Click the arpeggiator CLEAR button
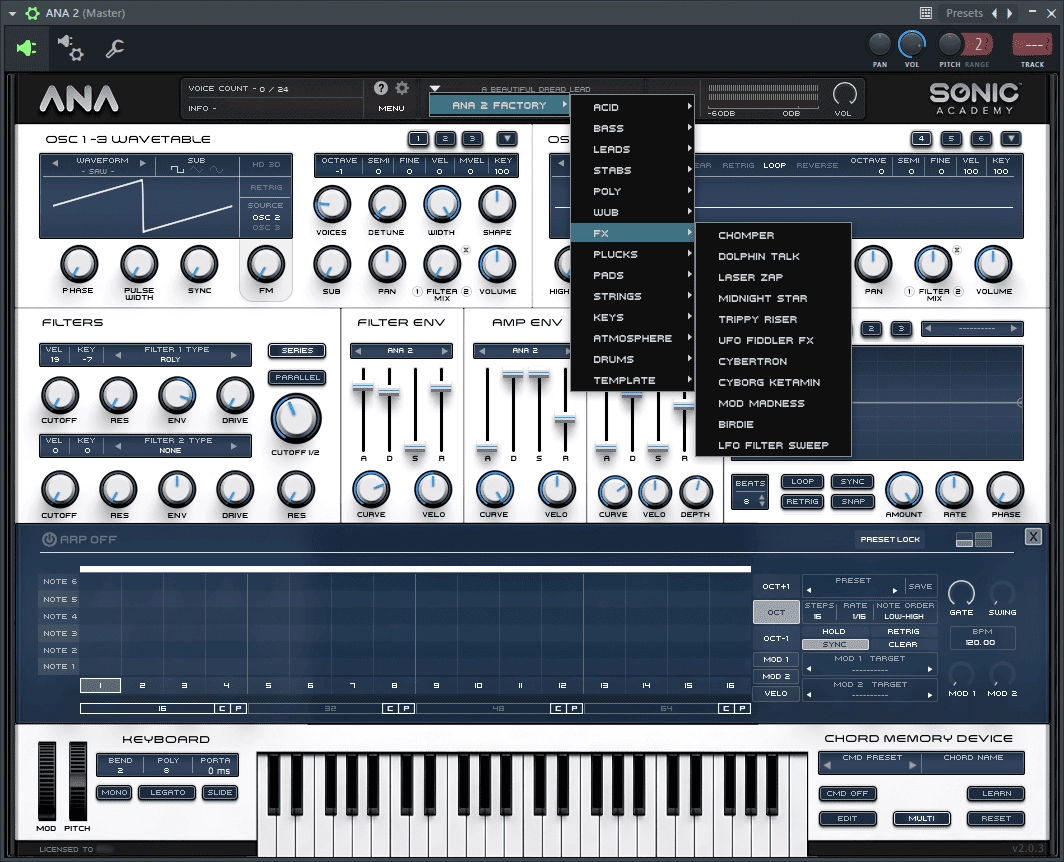This screenshot has height=862, width=1064. 903,644
